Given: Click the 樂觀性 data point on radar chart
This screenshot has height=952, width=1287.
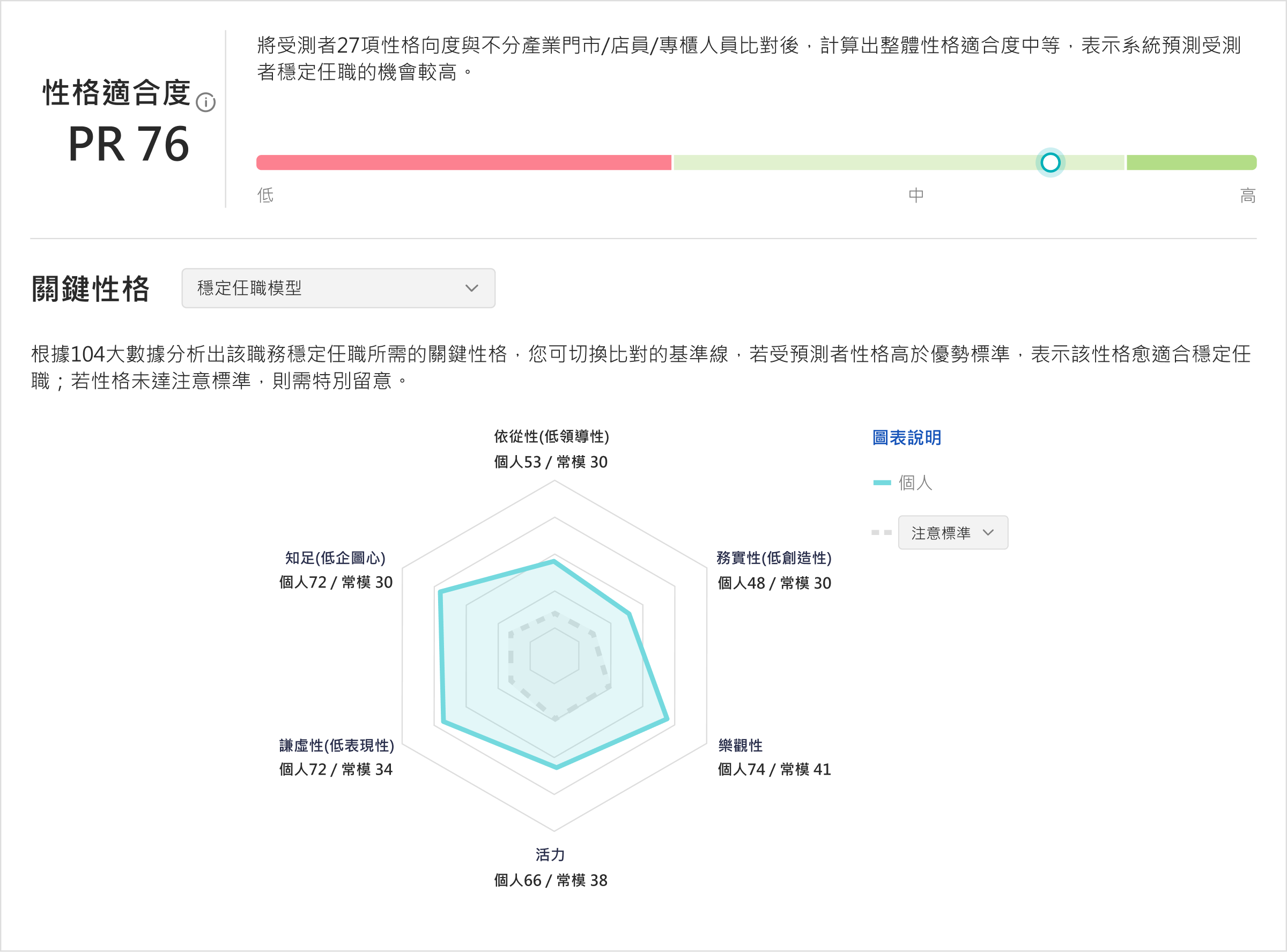Looking at the screenshot, I should (x=668, y=720).
